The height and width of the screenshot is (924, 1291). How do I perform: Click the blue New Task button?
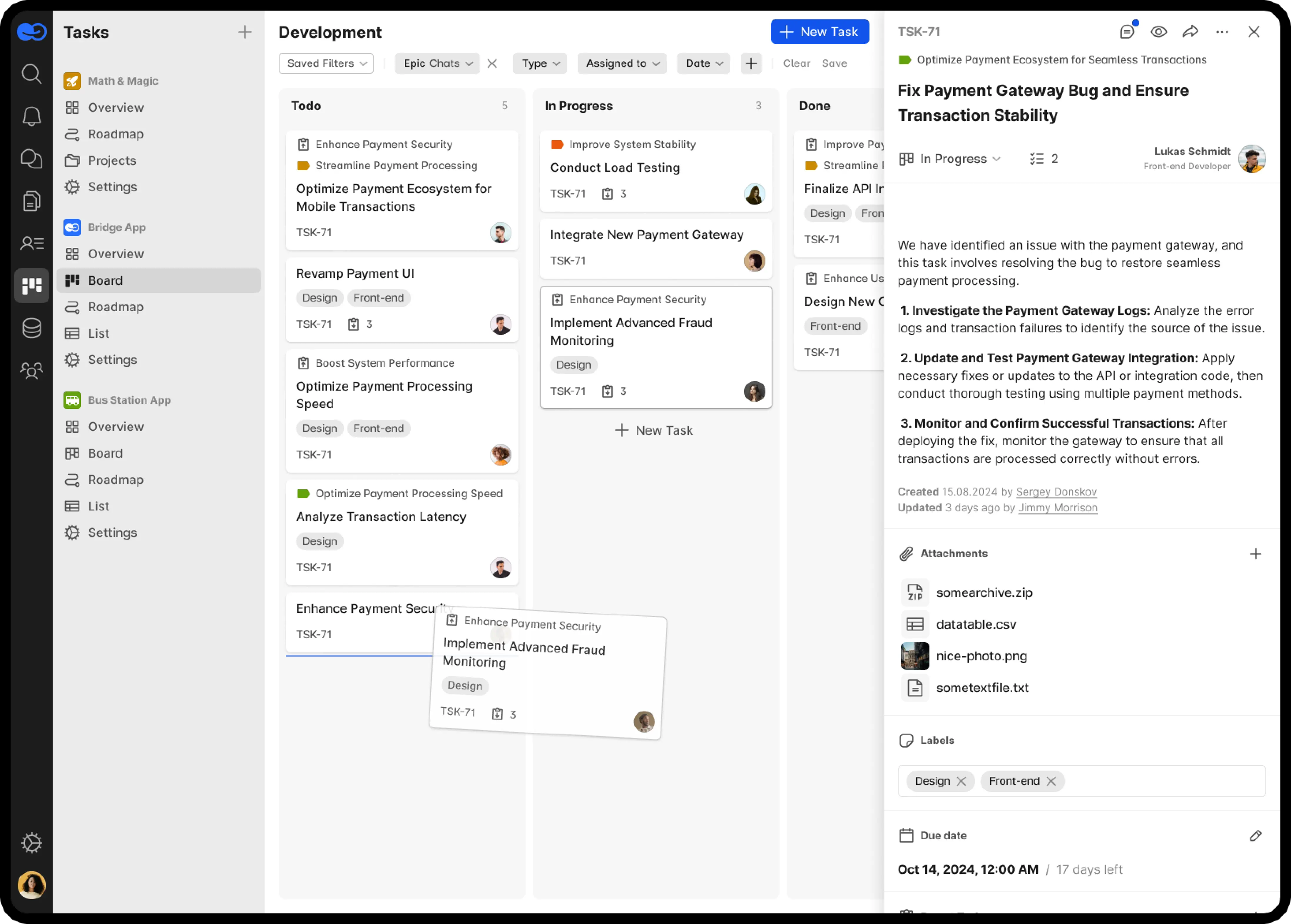pos(819,32)
